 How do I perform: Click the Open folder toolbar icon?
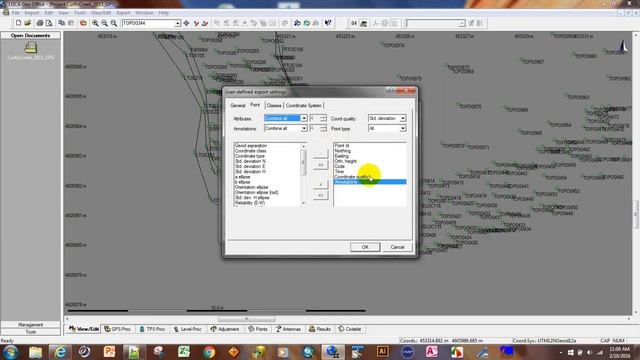tap(27, 23)
